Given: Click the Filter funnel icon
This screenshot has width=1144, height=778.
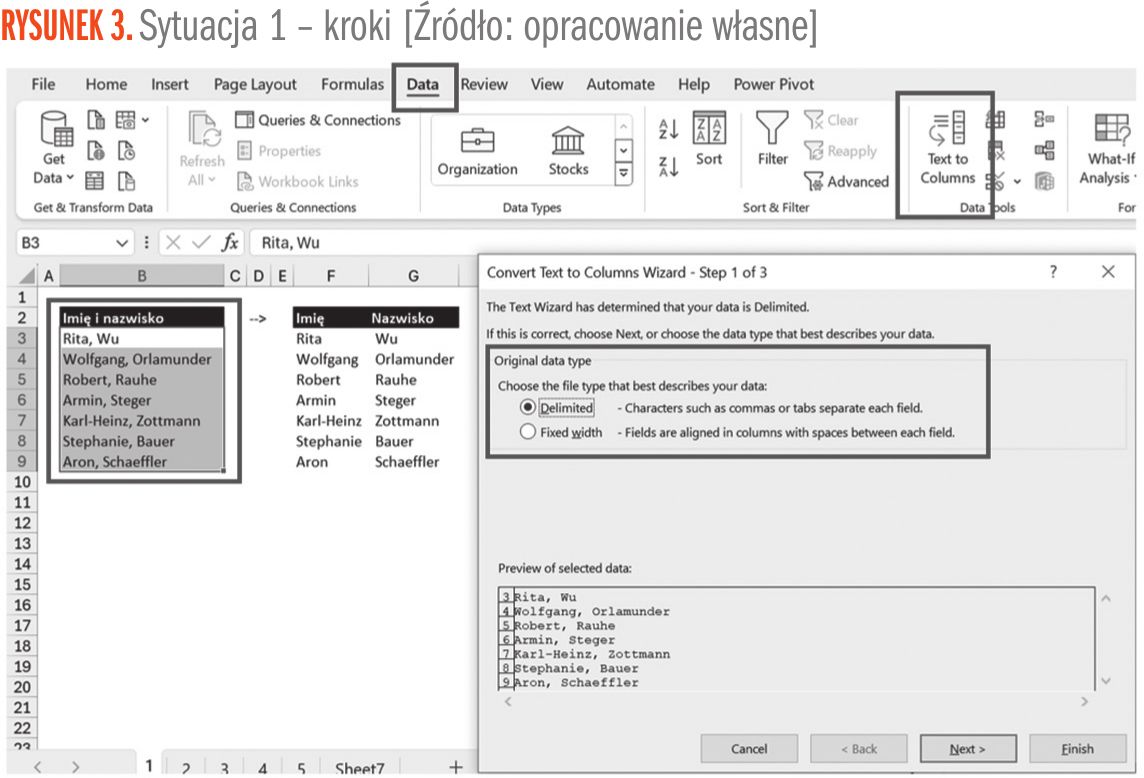Looking at the screenshot, I should pos(772,130).
